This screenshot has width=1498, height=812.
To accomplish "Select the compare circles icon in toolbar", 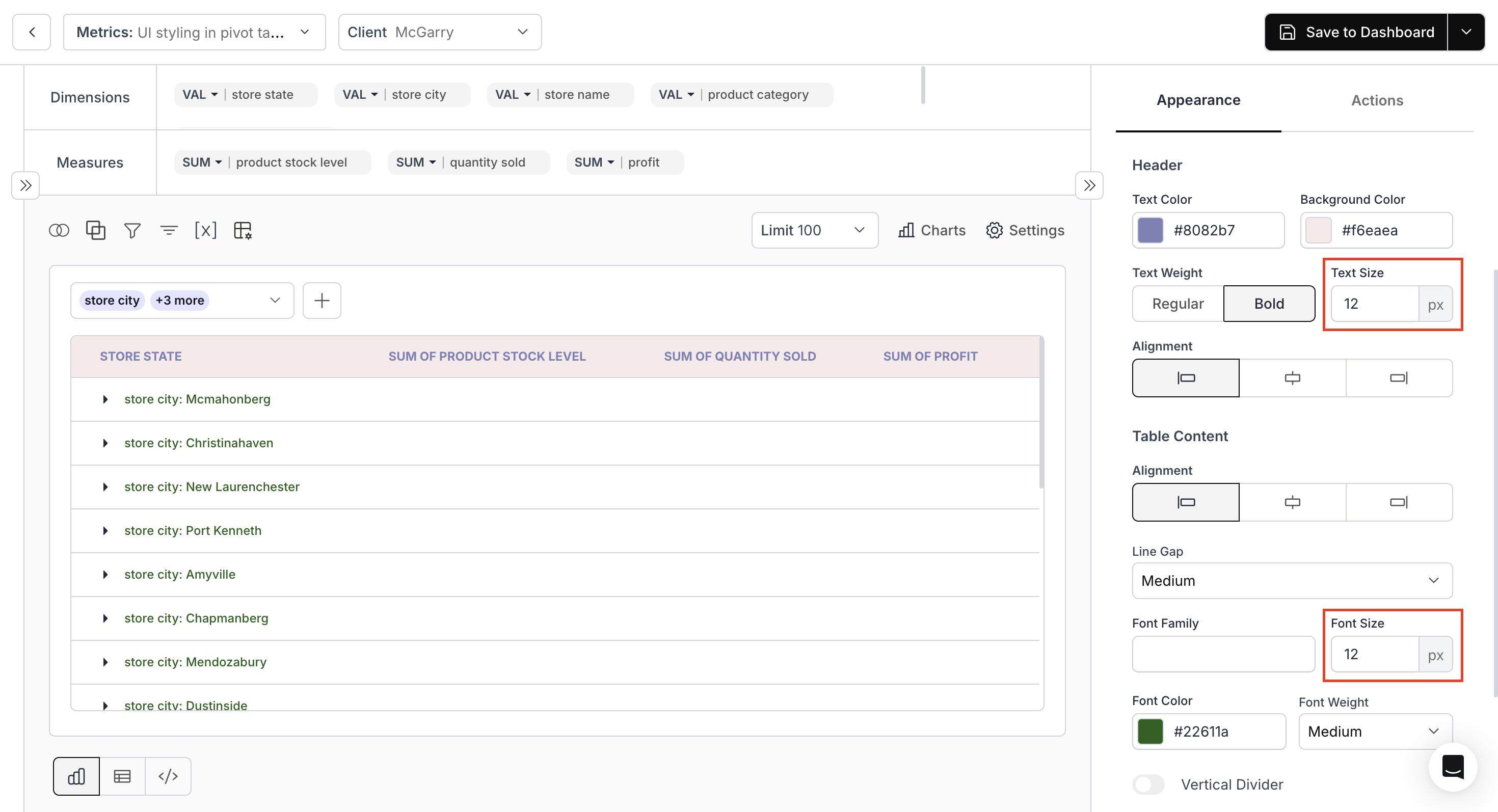I will pos(59,230).
